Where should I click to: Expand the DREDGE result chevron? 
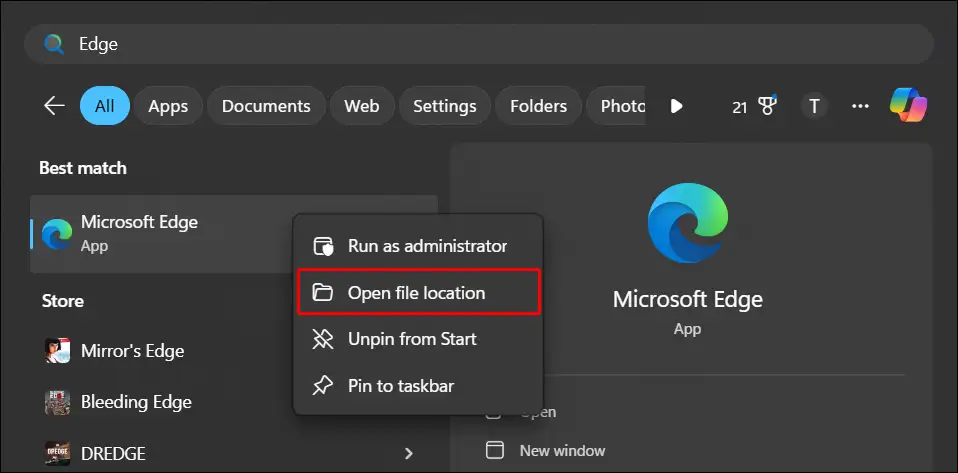point(409,453)
